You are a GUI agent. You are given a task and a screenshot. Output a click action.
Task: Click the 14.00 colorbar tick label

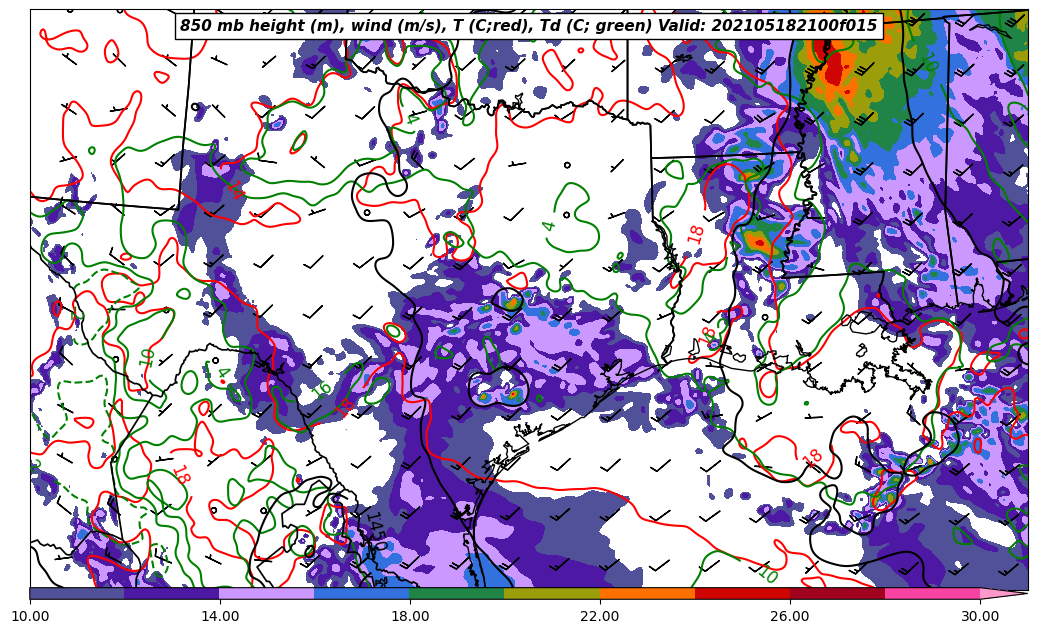coord(220,616)
